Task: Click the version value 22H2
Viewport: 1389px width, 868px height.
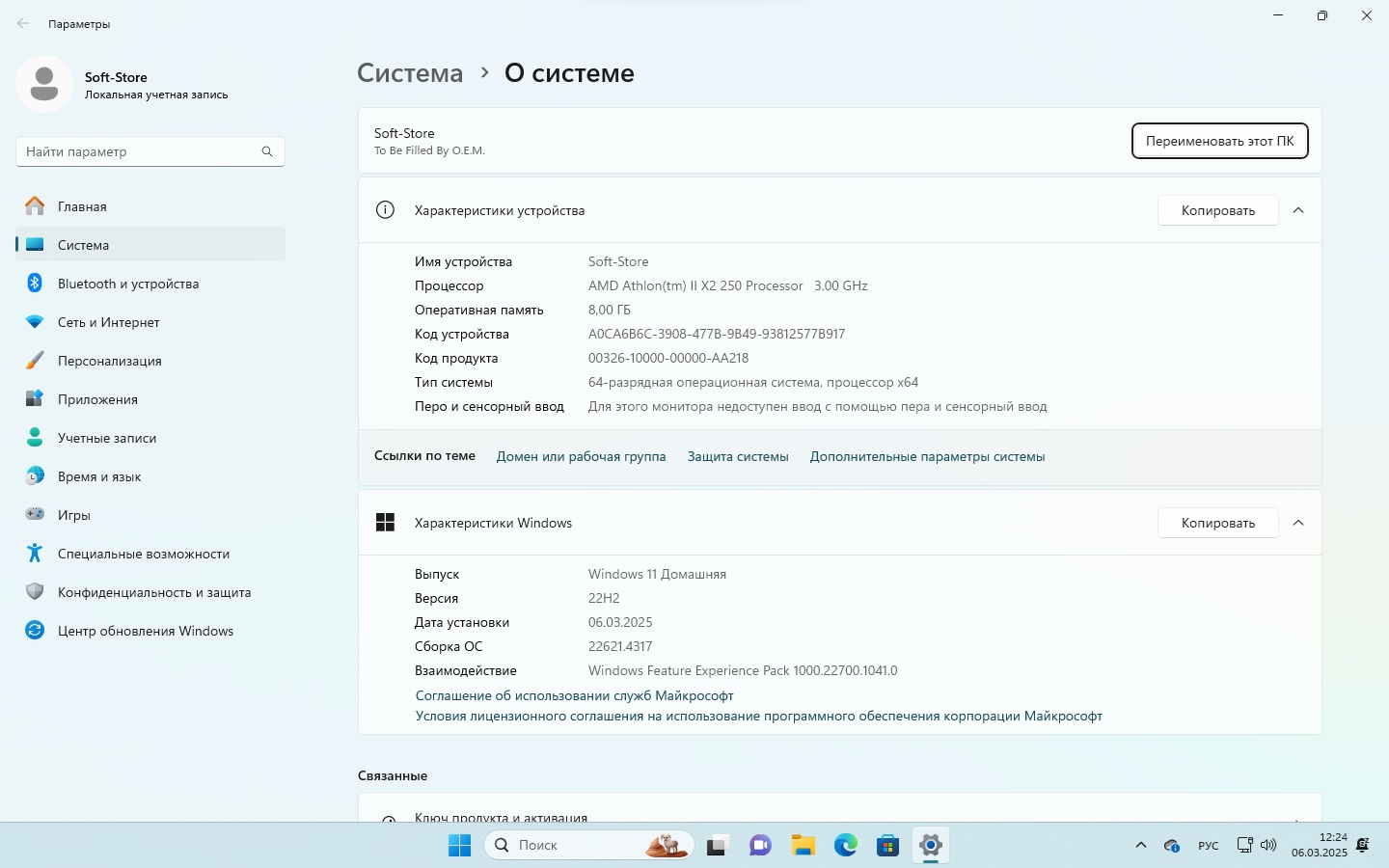Action: 604,598
